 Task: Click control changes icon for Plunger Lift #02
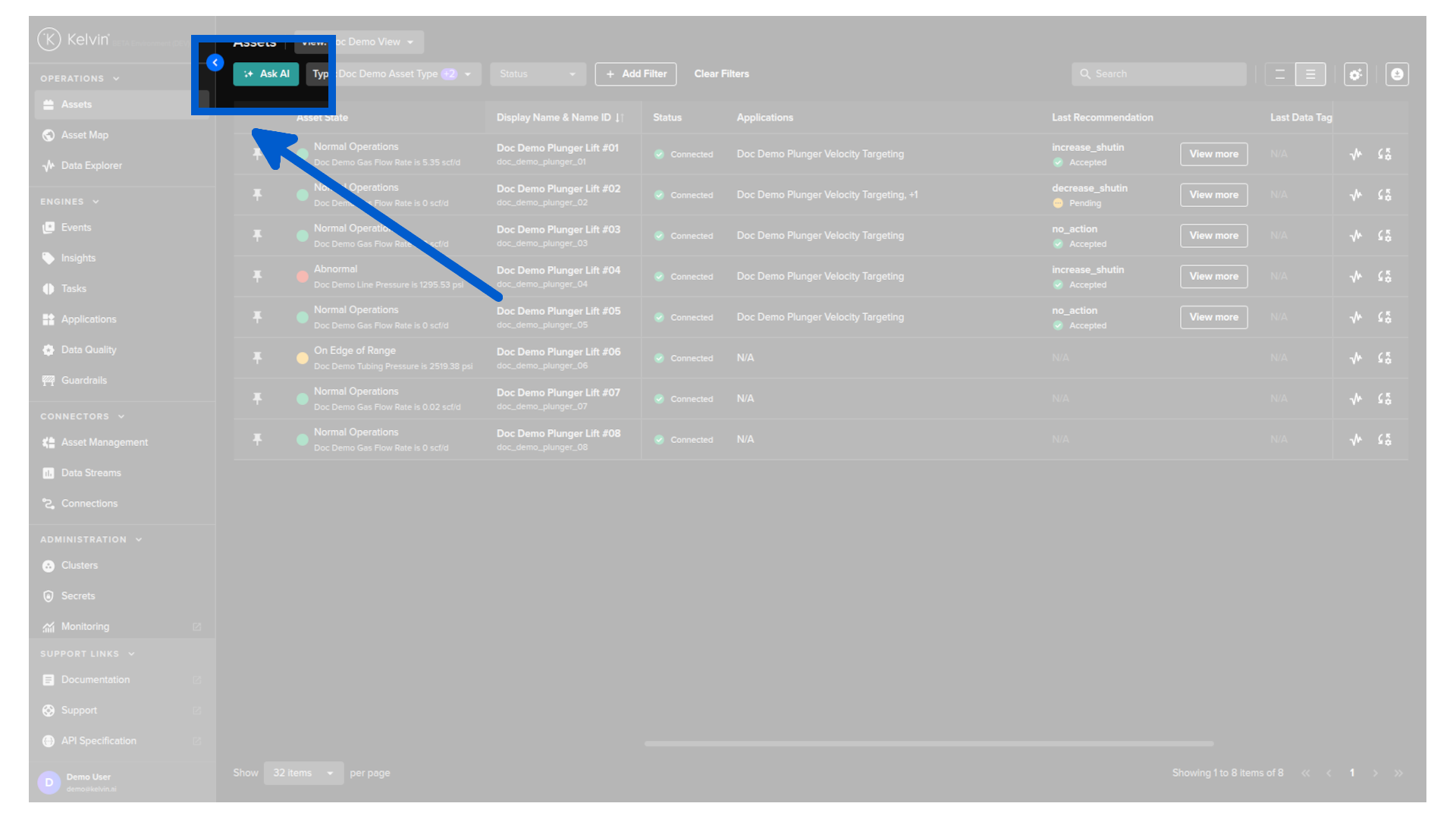1385,195
